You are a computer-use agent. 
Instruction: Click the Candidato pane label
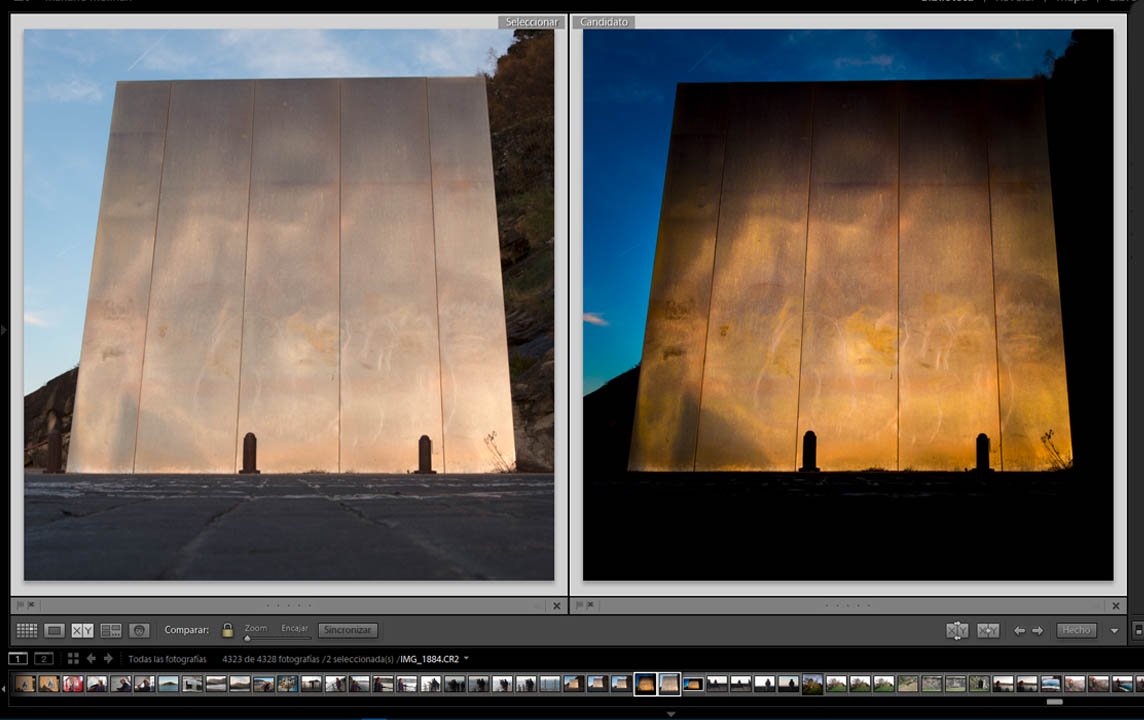click(603, 22)
